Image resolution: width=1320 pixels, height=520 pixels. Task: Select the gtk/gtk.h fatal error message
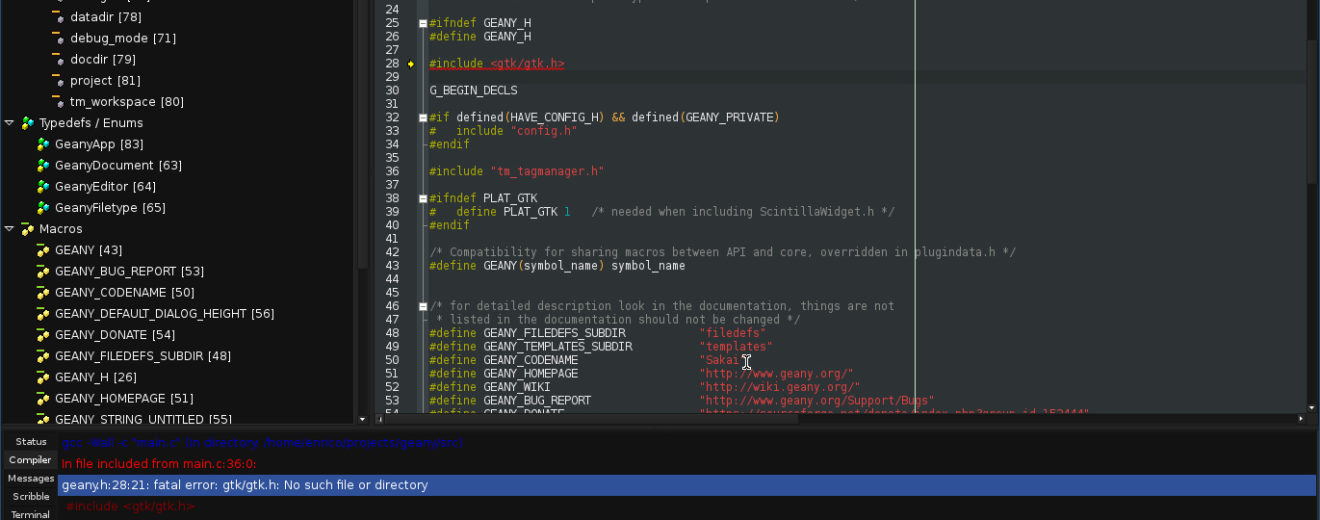click(245, 485)
